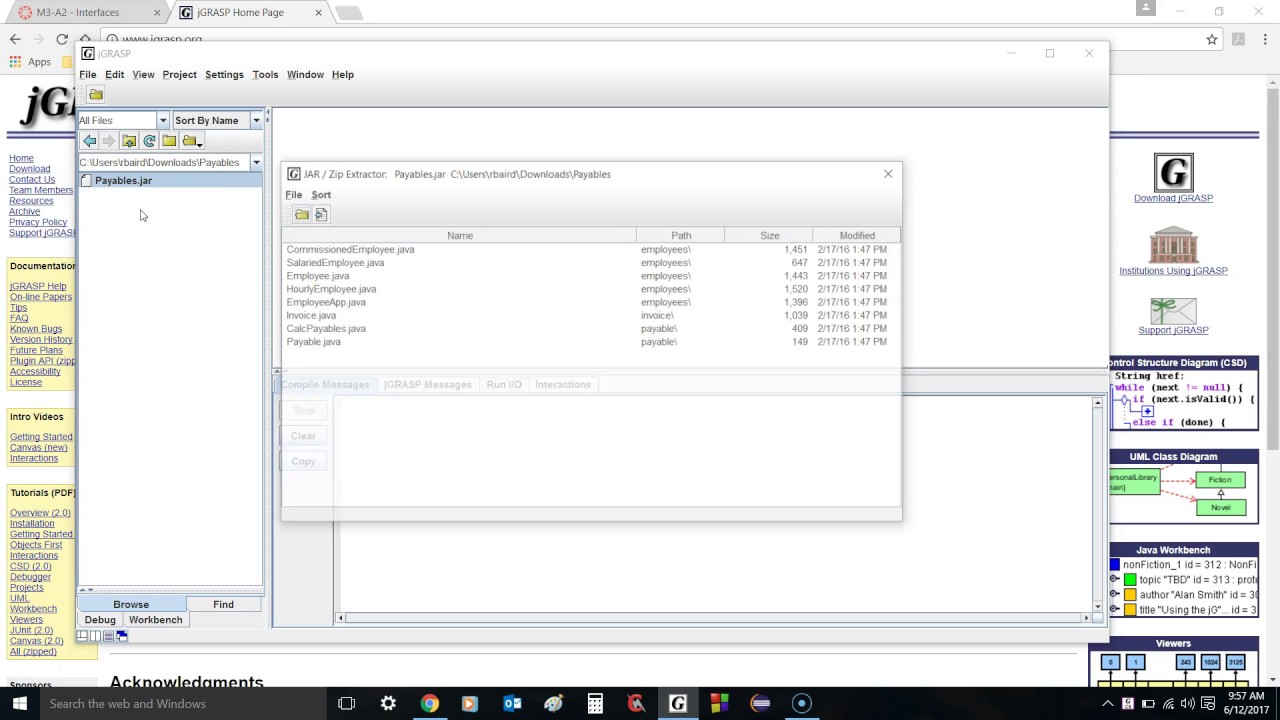Open the Download jGRASP link

(x=1173, y=198)
